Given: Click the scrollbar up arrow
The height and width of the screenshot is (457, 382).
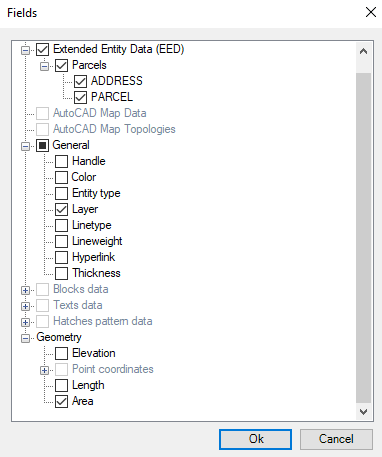Looking at the screenshot, I should click(363, 51).
